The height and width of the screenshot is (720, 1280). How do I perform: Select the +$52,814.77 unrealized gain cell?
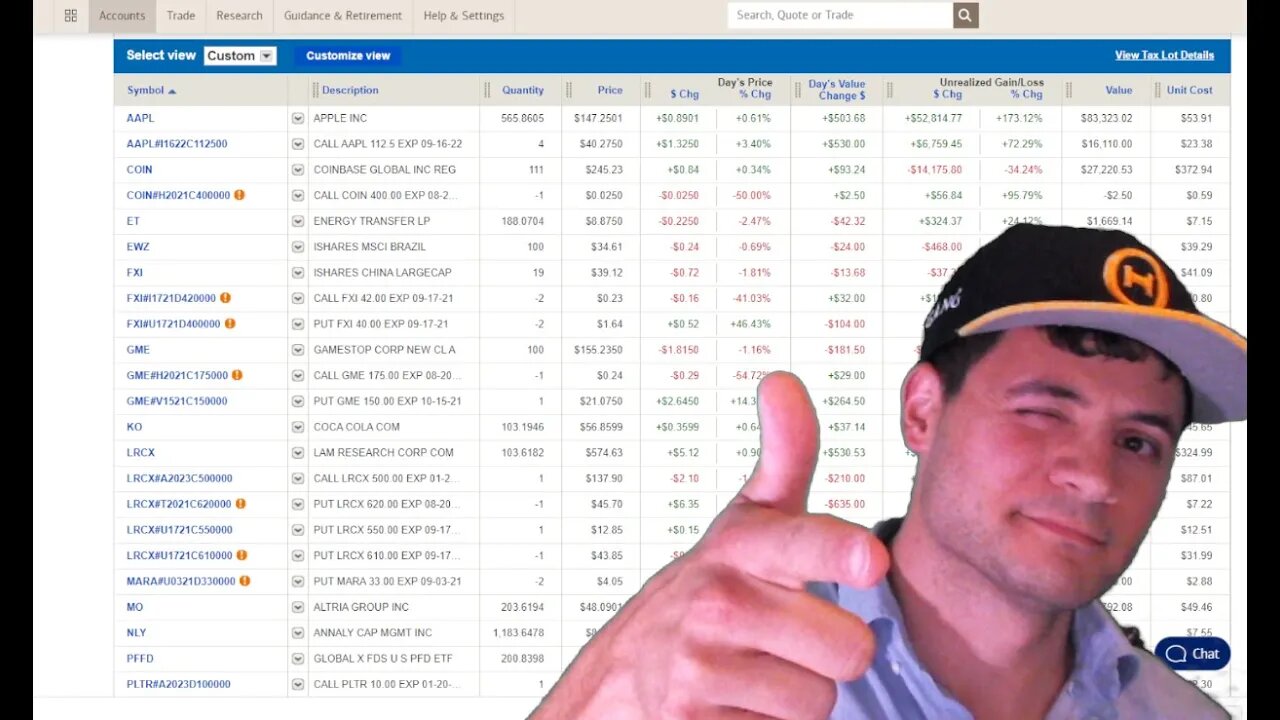coord(933,118)
